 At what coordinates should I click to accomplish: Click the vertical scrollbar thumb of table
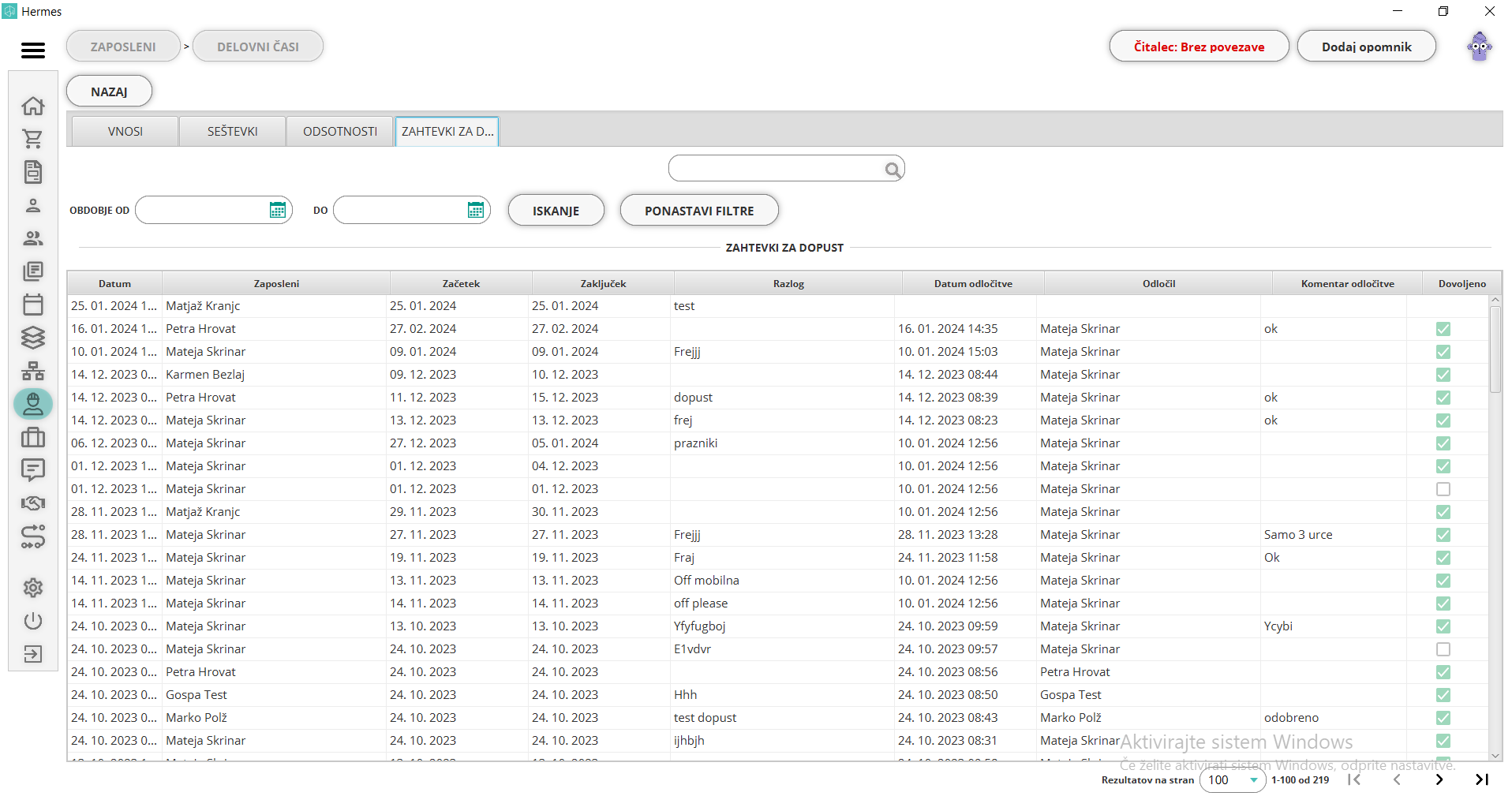click(x=1495, y=349)
